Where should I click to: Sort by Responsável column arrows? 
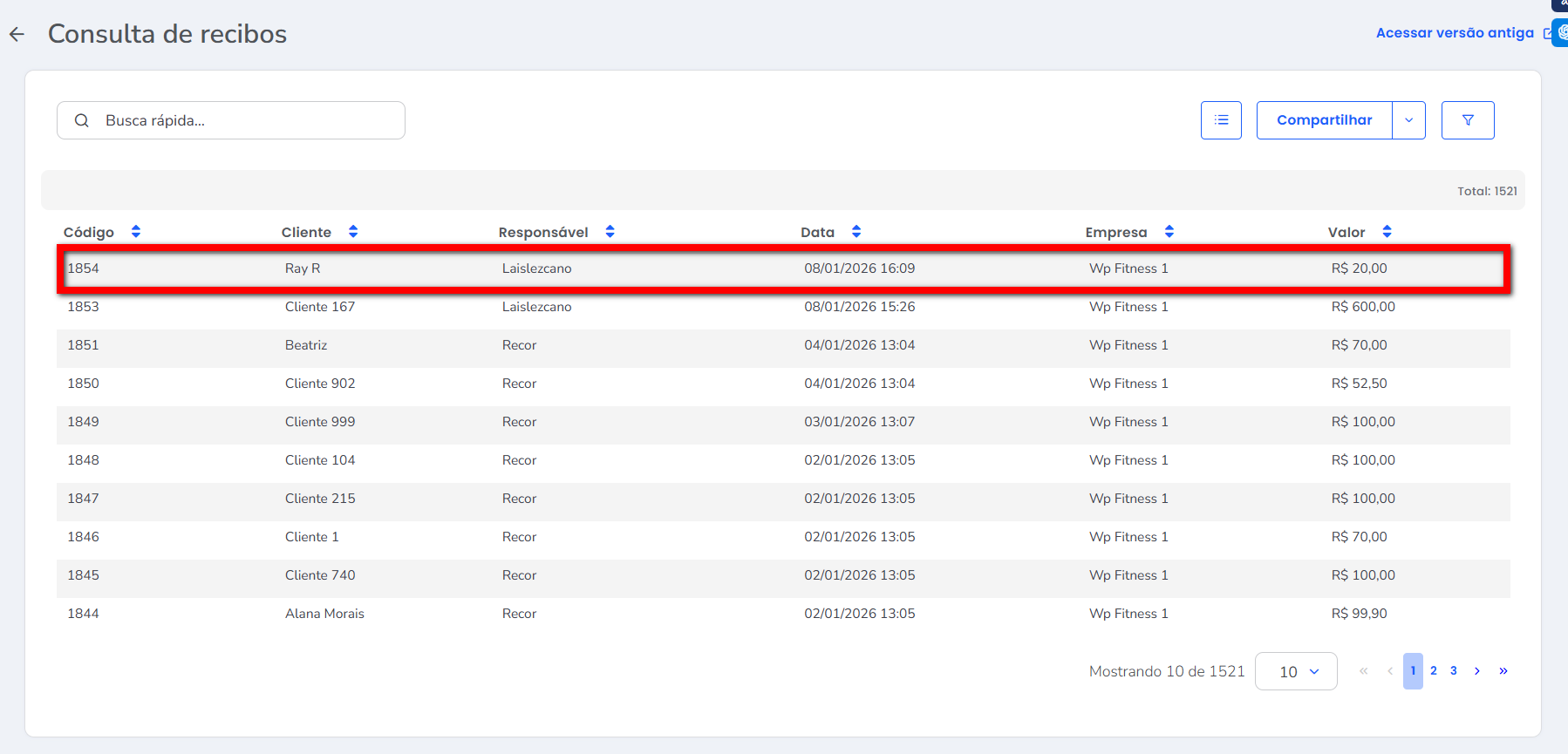coord(610,232)
